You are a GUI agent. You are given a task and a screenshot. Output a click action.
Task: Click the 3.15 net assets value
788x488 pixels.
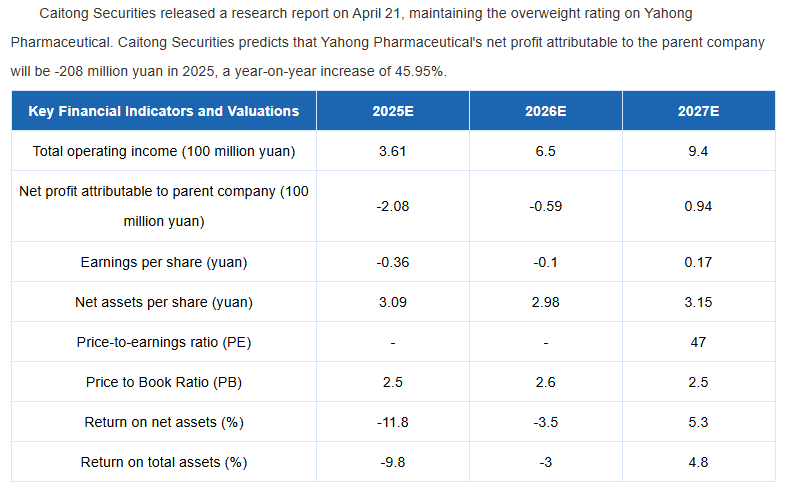699,303
